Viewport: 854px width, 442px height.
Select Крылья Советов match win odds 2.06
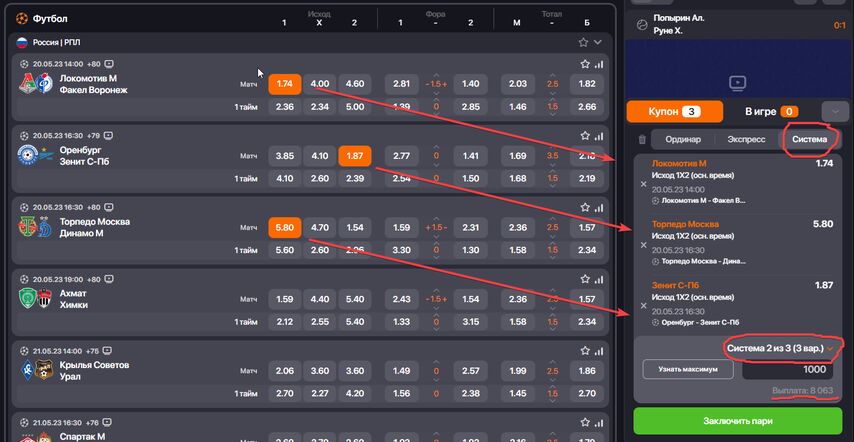pos(284,371)
